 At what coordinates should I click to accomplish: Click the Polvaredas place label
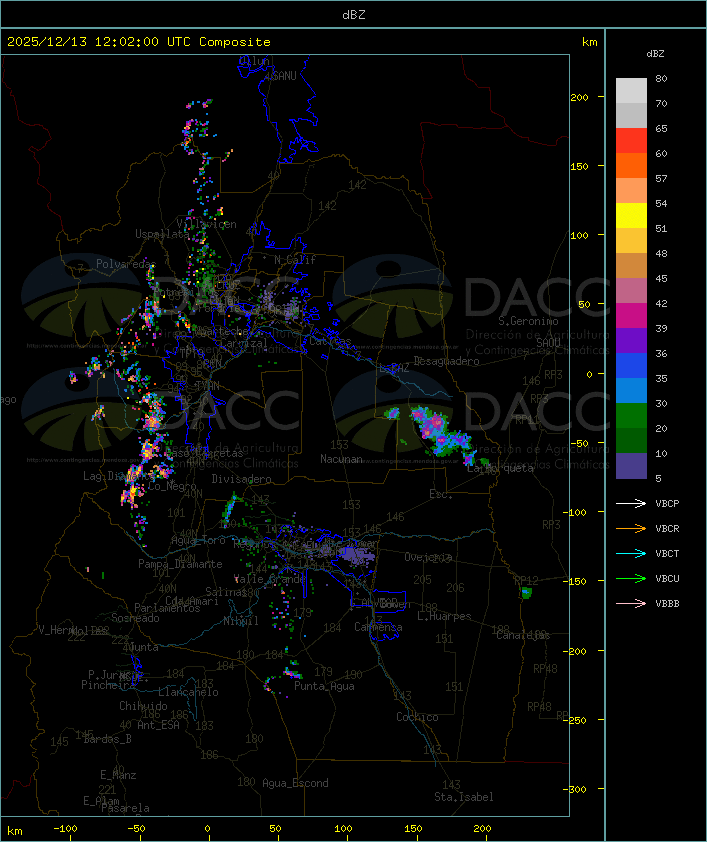(126, 264)
